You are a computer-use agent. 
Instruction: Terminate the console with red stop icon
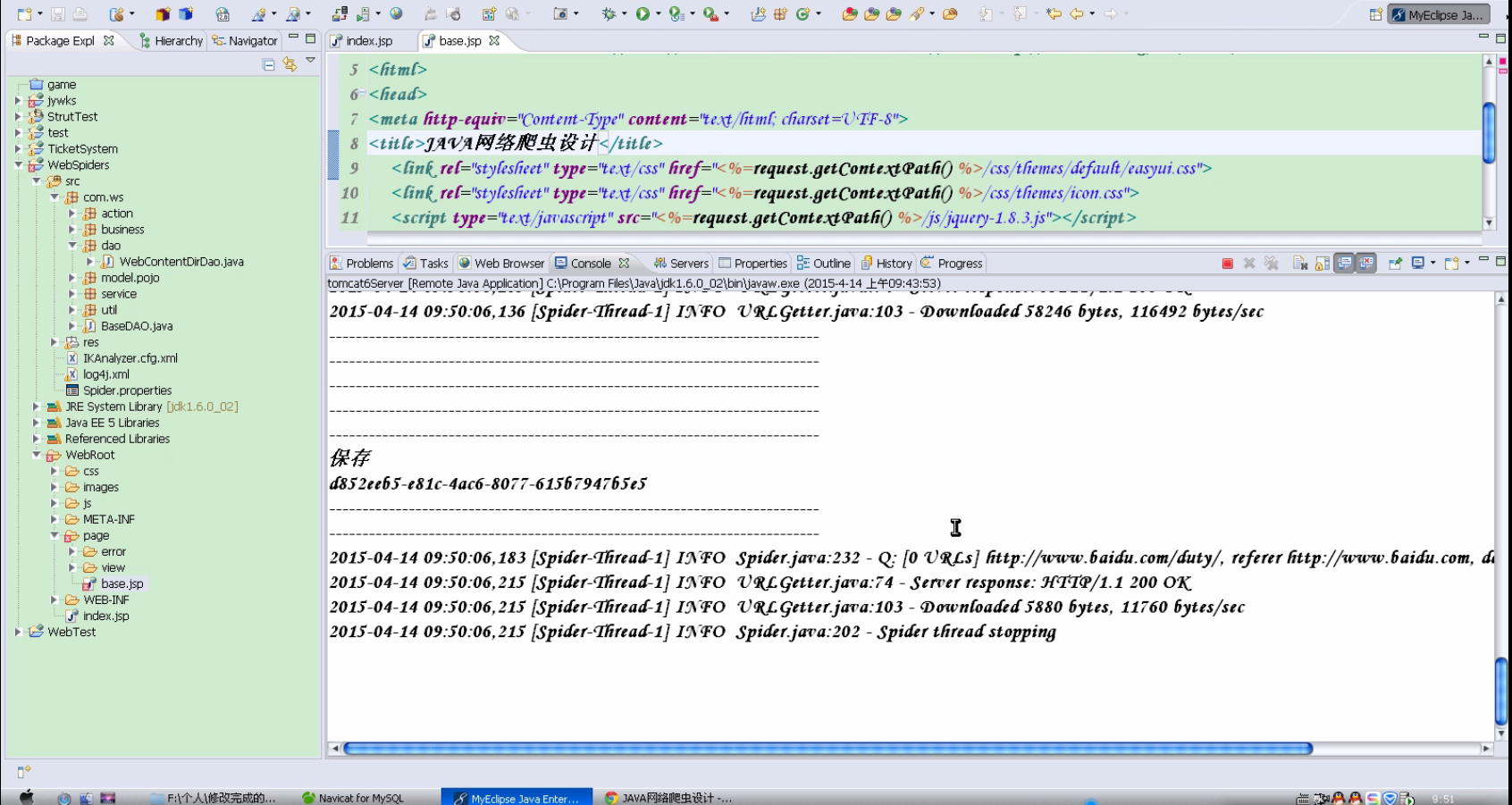[x=1228, y=264]
